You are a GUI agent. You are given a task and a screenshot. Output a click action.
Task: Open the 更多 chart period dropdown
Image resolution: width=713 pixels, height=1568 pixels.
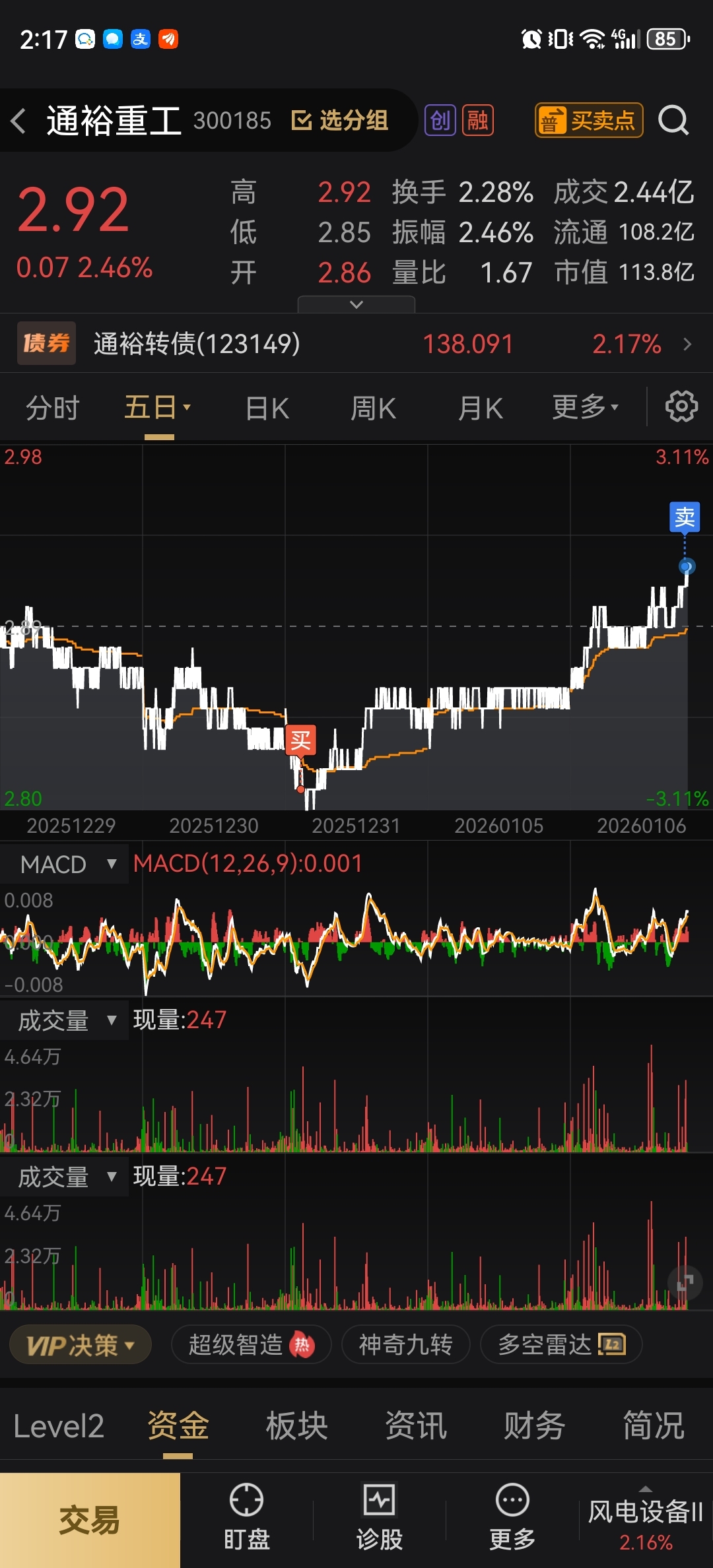[x=586, y=407]
